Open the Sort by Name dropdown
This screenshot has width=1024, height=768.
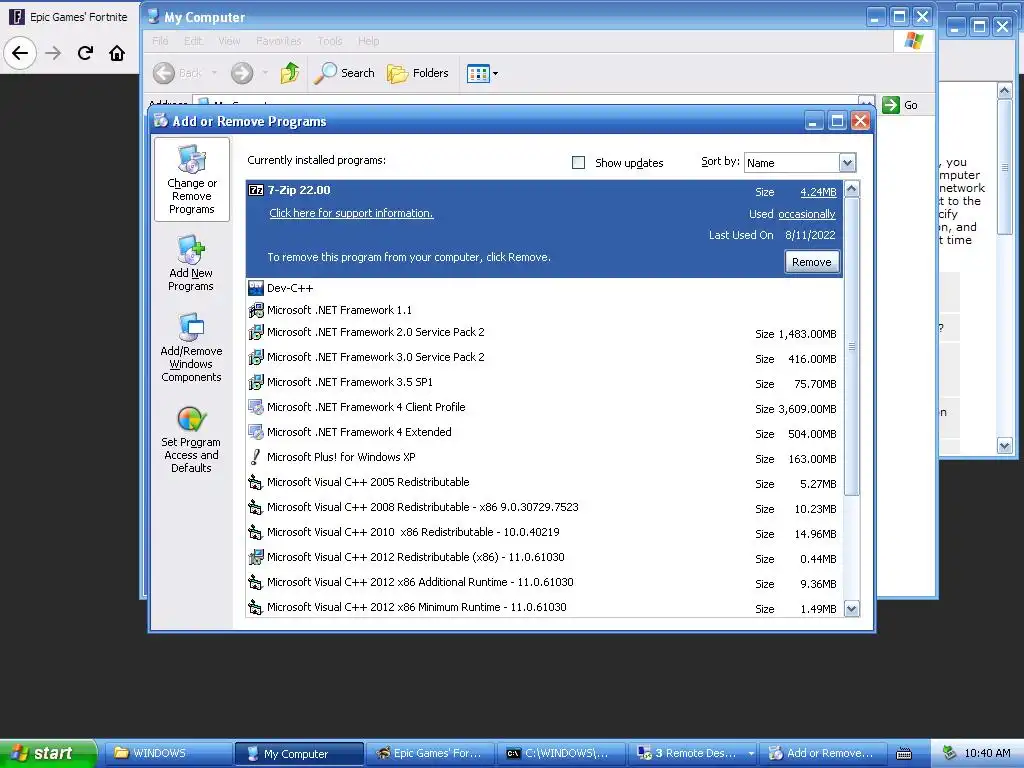click(x=847, y=163)
